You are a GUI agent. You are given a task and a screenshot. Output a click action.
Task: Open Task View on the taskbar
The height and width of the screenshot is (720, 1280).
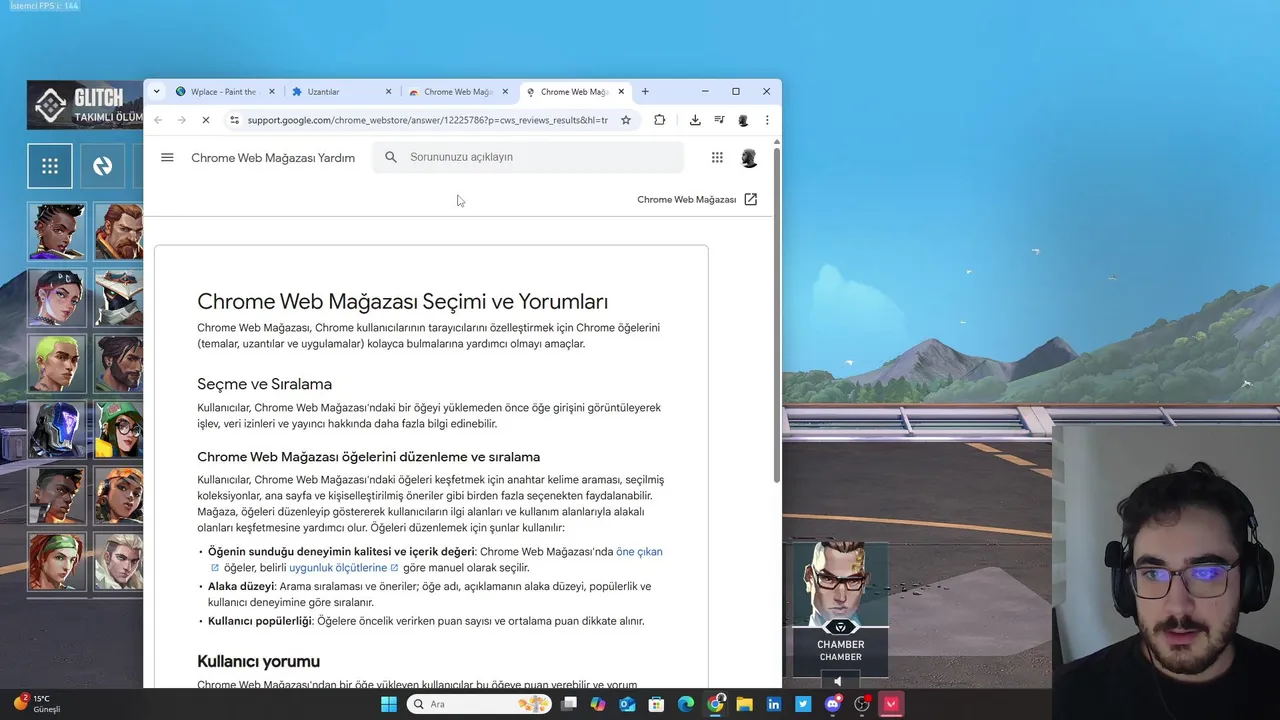click(569, 704)
